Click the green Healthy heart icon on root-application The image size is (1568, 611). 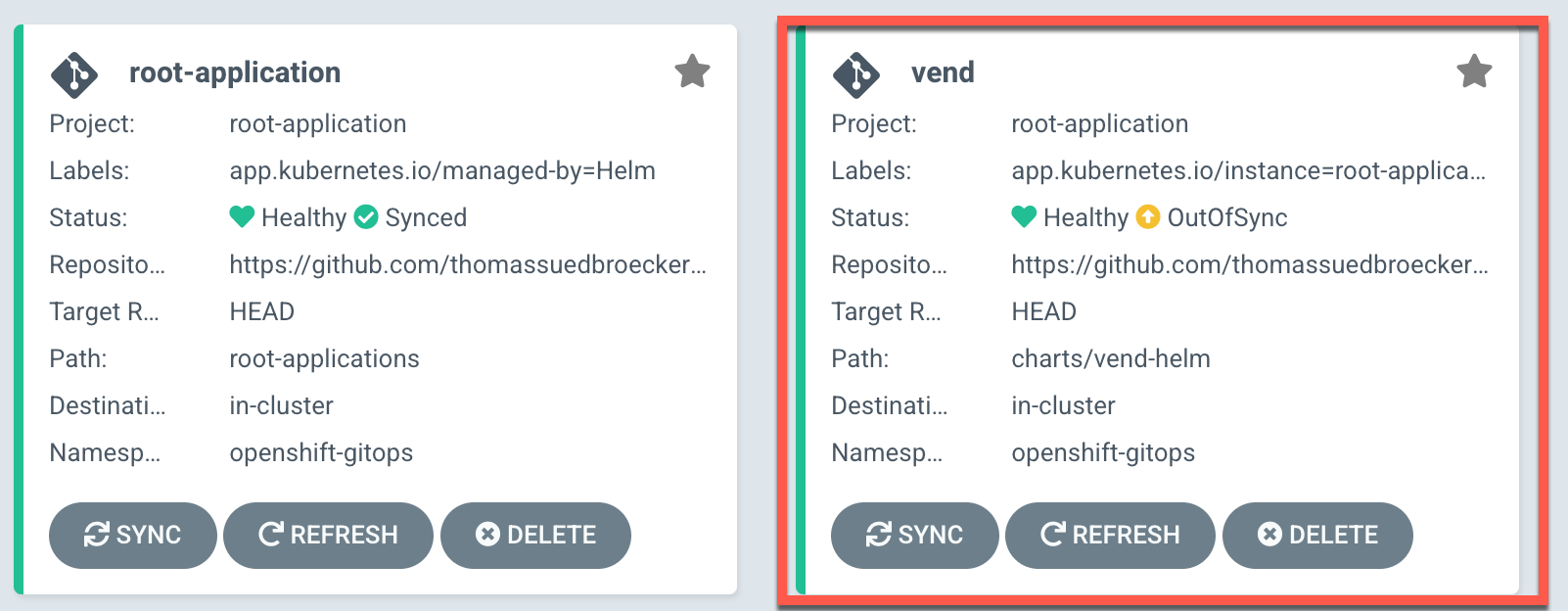(x=243, y=217)
